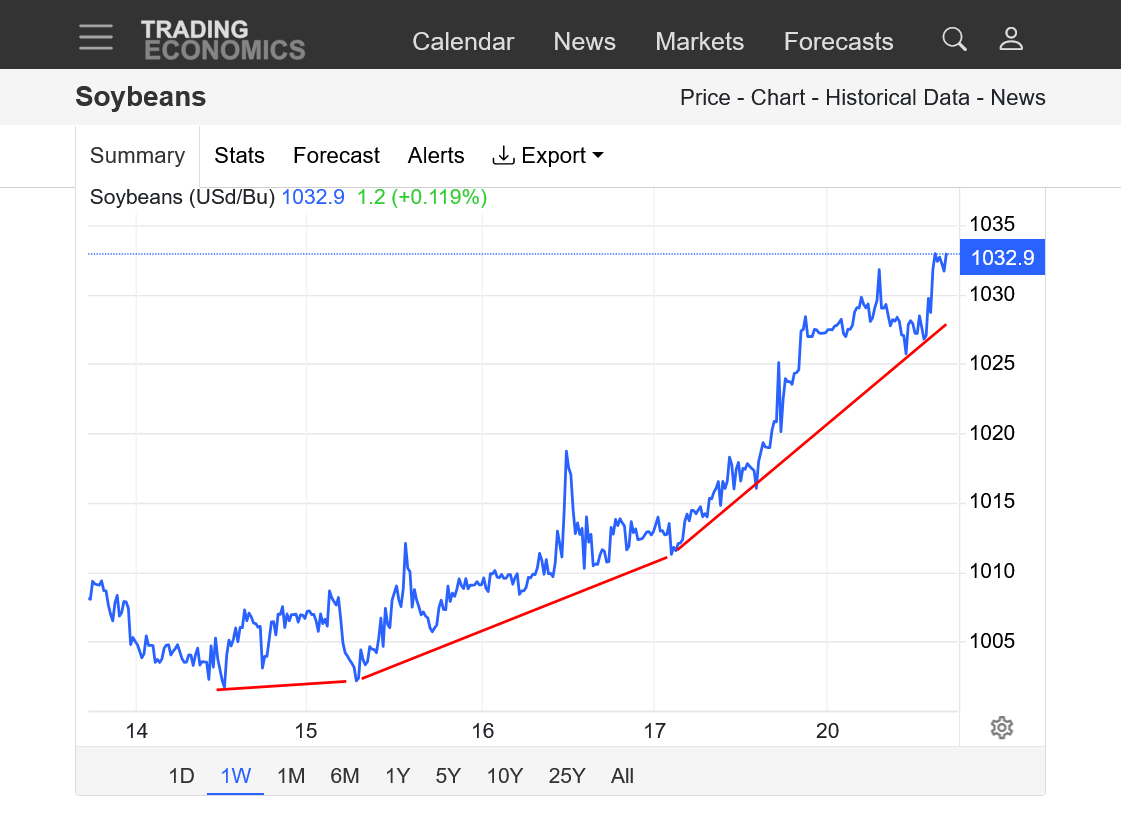This screenshot has width=1121, height=821.
Task: Click the Trading Economics logo
Action: click(222, 40)
